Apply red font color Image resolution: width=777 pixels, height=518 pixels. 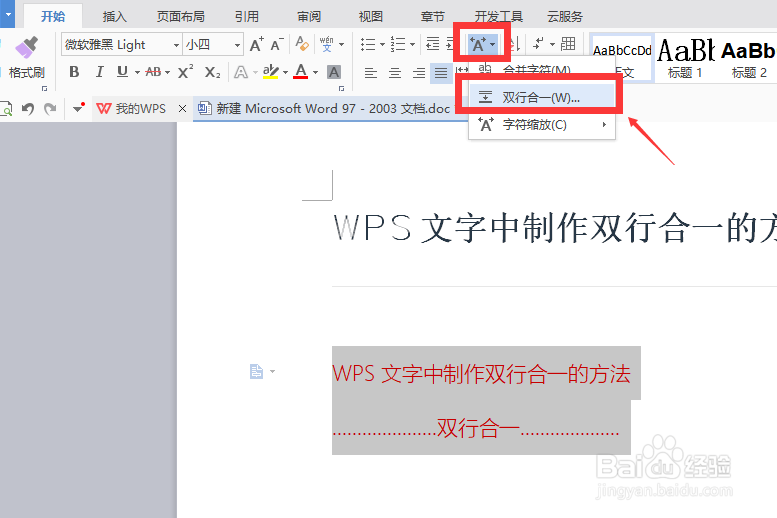pos(301,72)
